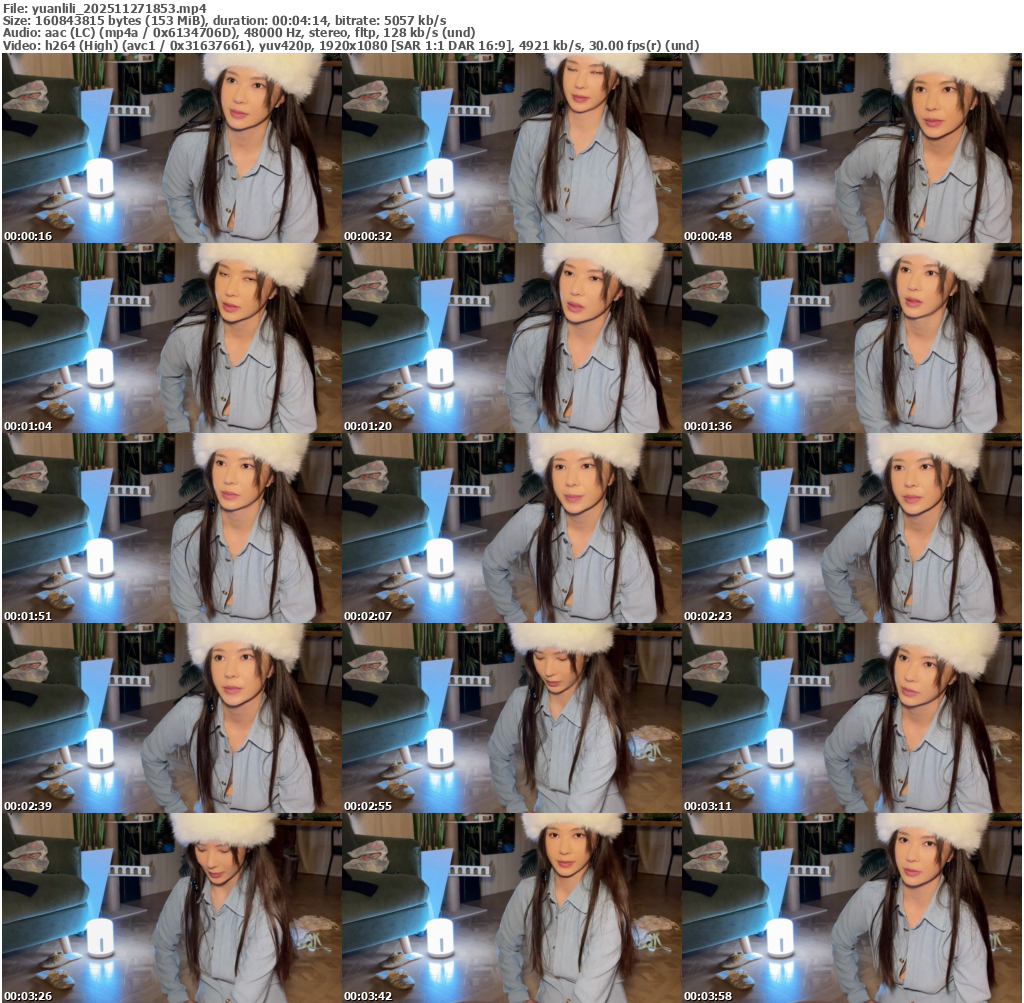Select the thumbnail stamped 00:00:32
The width and height of the screenshot is (1024, 1003).
(511, 148)
